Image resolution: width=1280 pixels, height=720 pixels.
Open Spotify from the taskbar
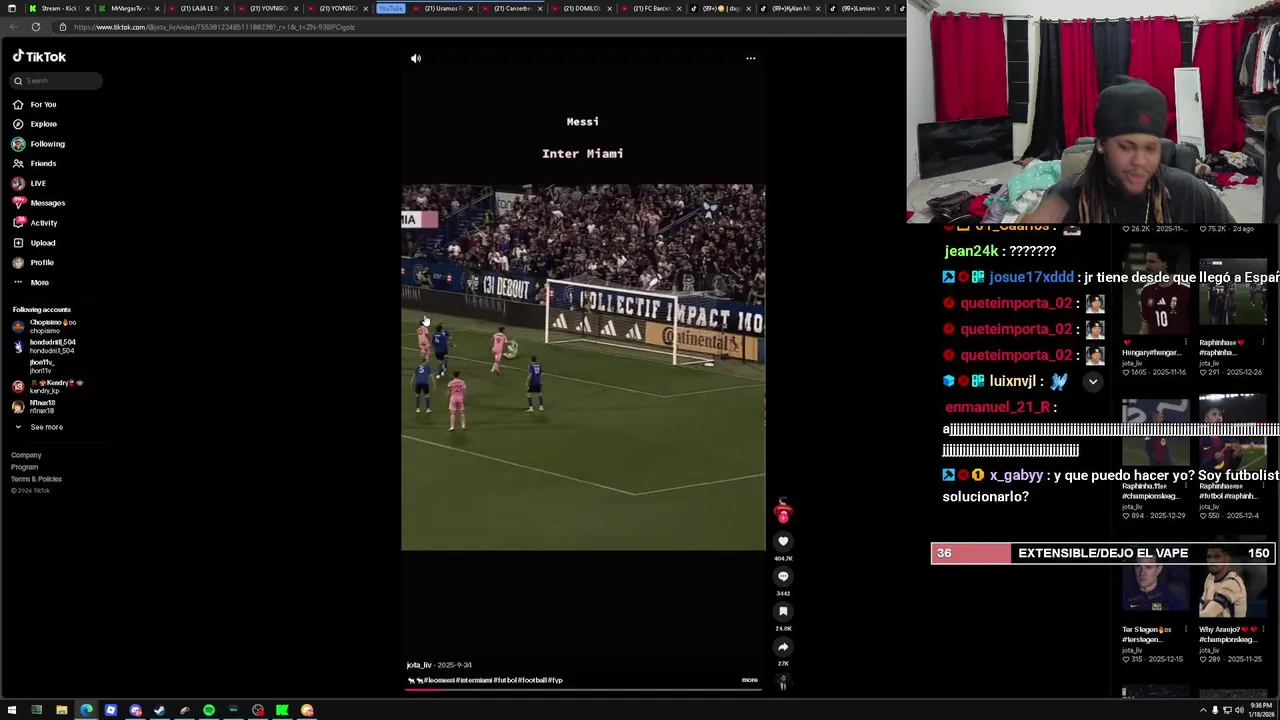[x=209, y=710]
